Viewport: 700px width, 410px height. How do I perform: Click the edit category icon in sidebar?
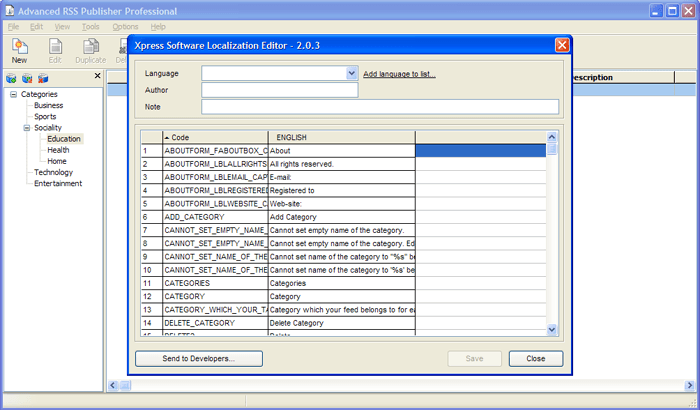(x=27, y=79)
